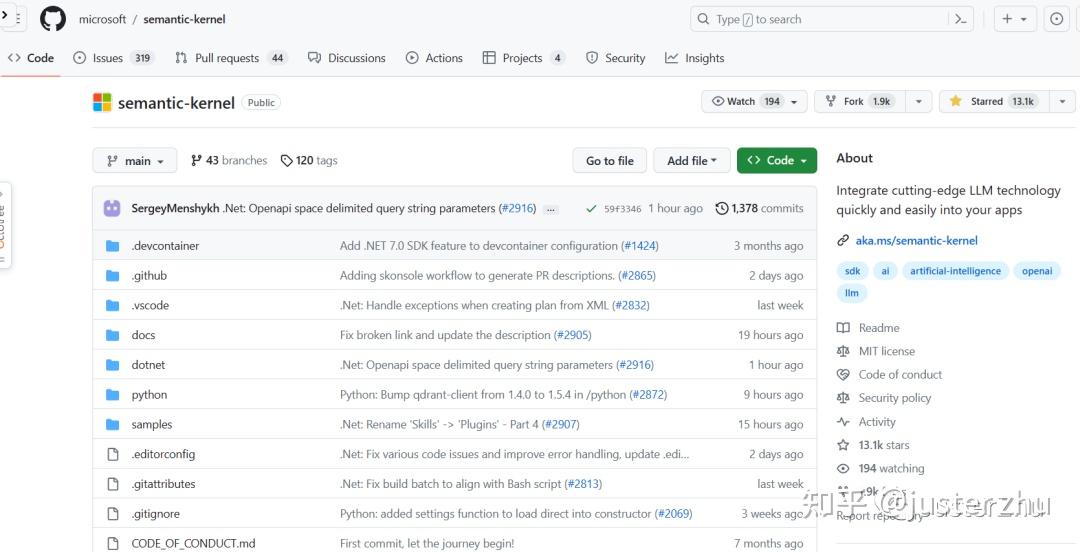
Task: Toggle the Watch subscription button
Action: (x=745, y=101)
